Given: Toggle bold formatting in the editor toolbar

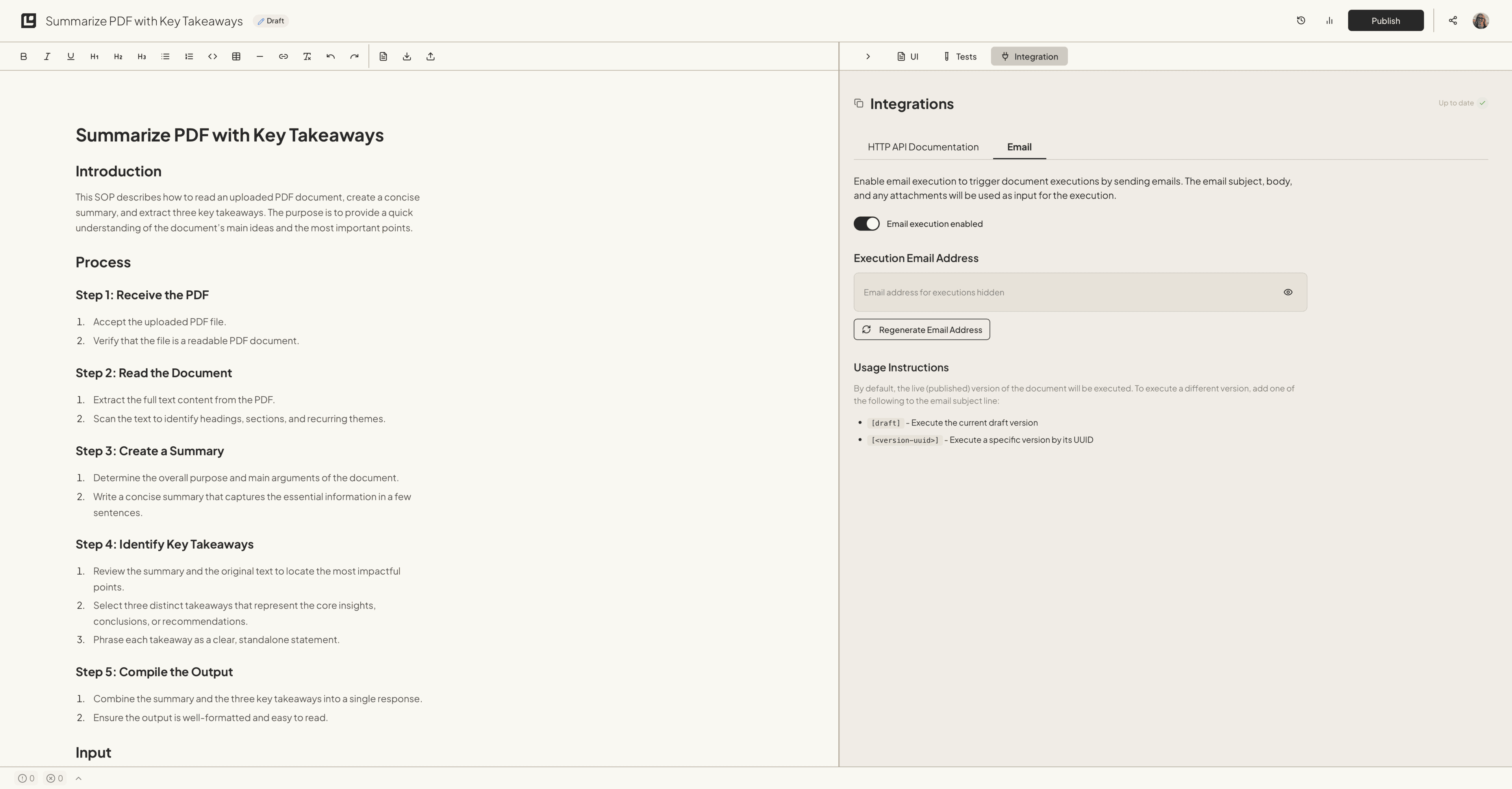Looking at the screenshot, I should click(x=24, y=56).
